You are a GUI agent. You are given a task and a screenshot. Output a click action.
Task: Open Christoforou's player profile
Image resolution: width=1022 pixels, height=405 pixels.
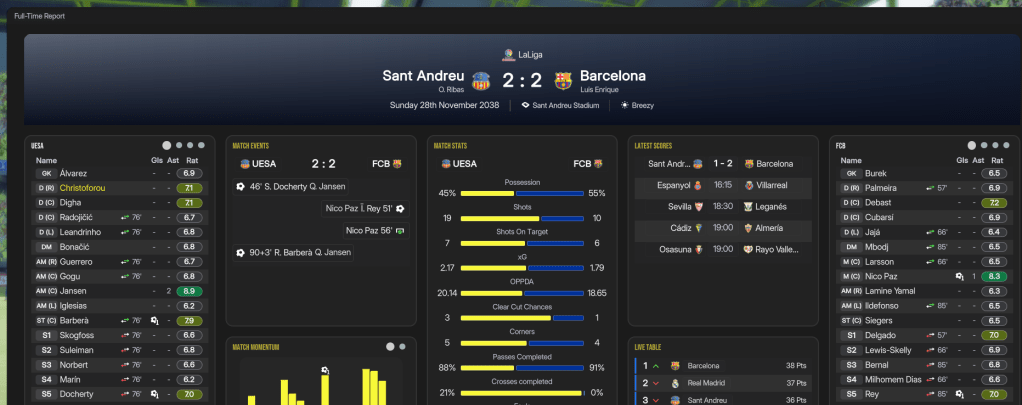[82, 187]
